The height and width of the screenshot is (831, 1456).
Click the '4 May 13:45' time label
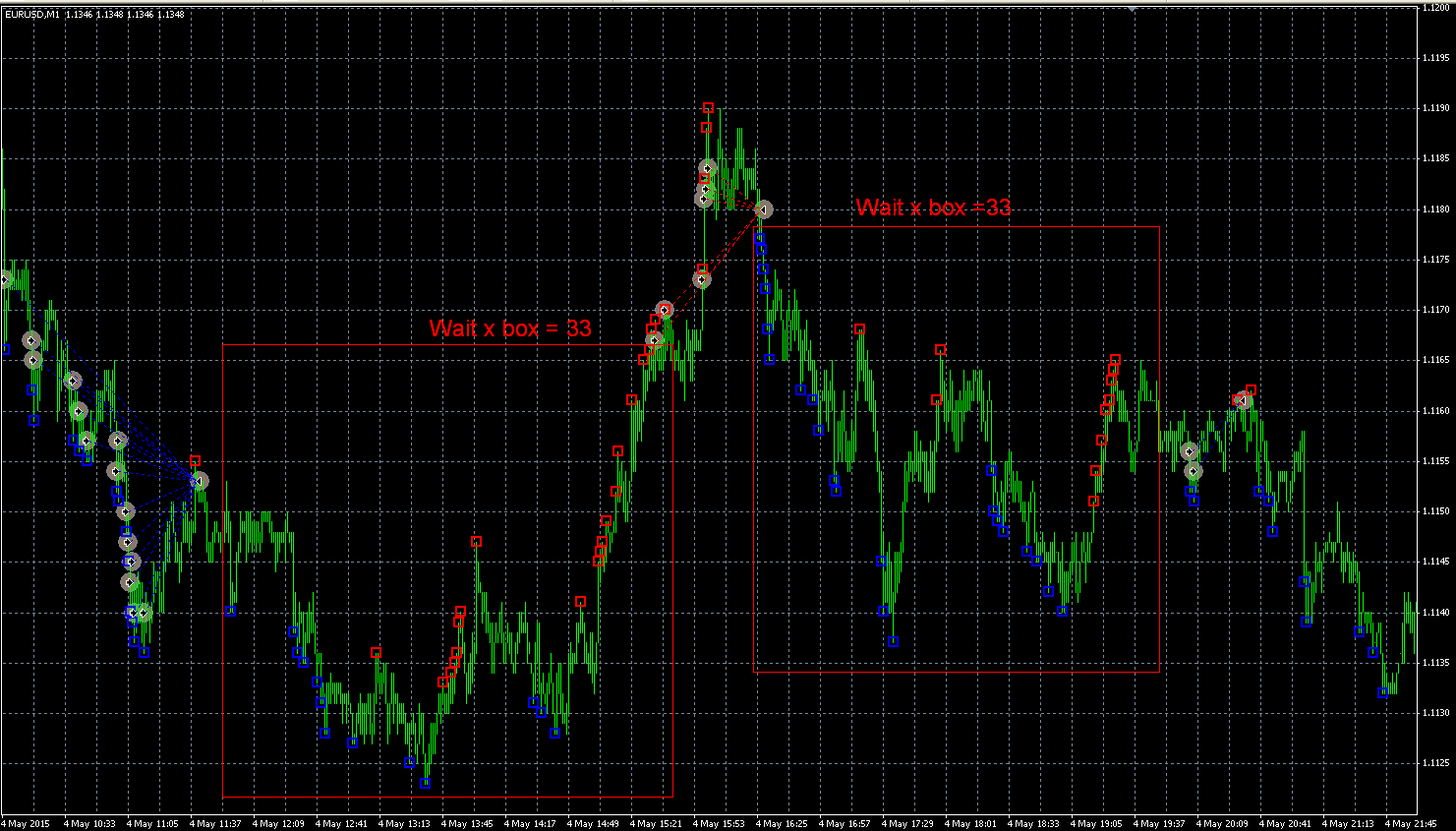467,824
